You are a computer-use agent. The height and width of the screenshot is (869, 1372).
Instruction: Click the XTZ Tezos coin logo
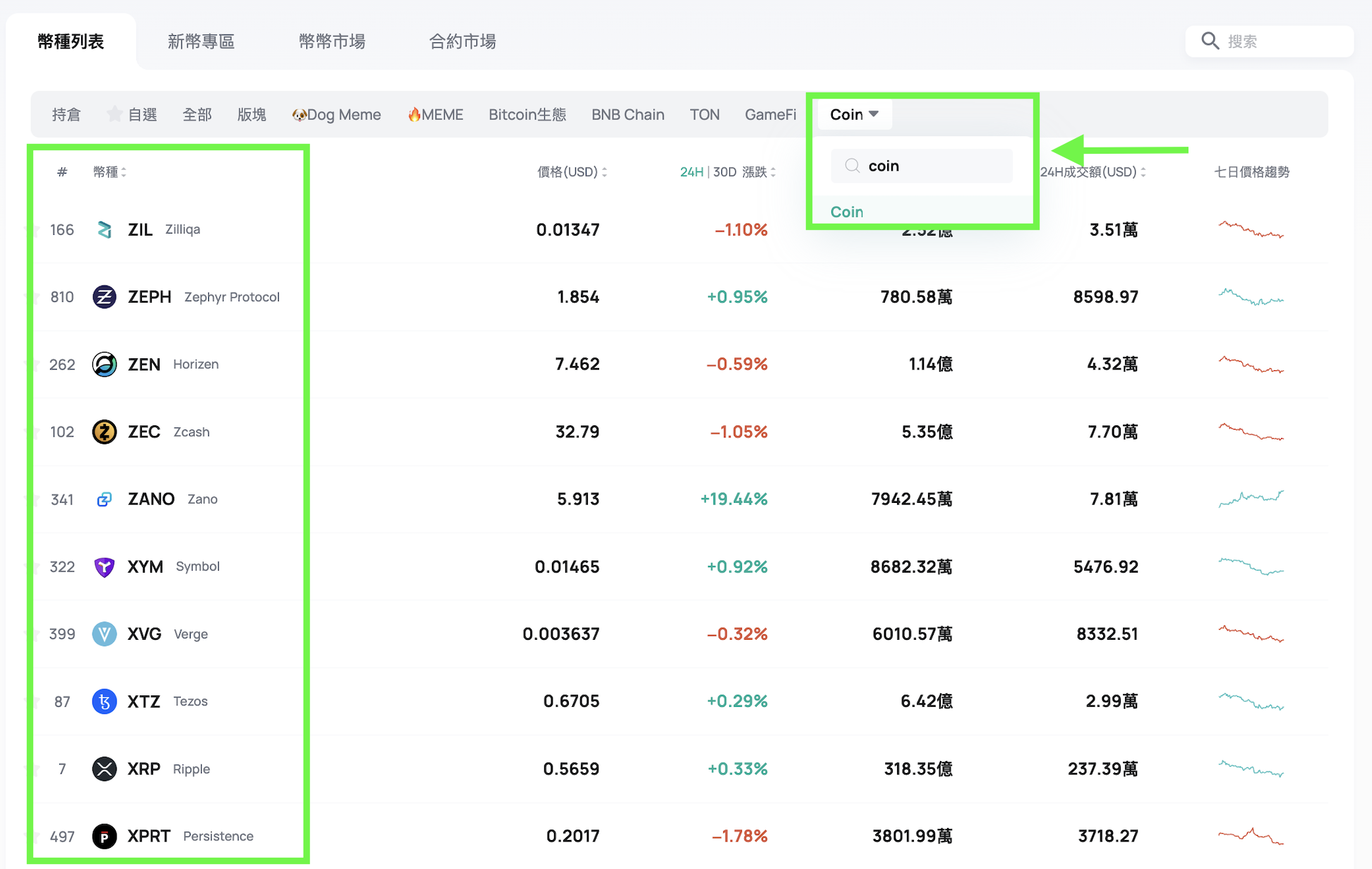pyautogui.click(x=104, y=701)
